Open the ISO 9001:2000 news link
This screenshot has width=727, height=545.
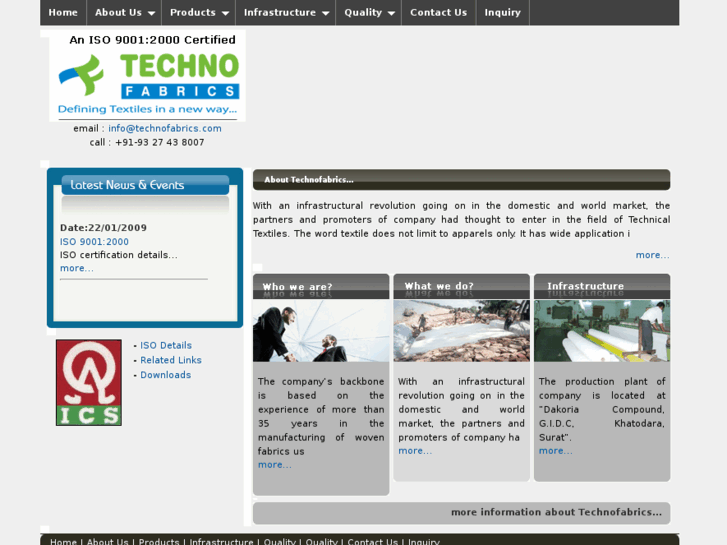tap(94, 242)
